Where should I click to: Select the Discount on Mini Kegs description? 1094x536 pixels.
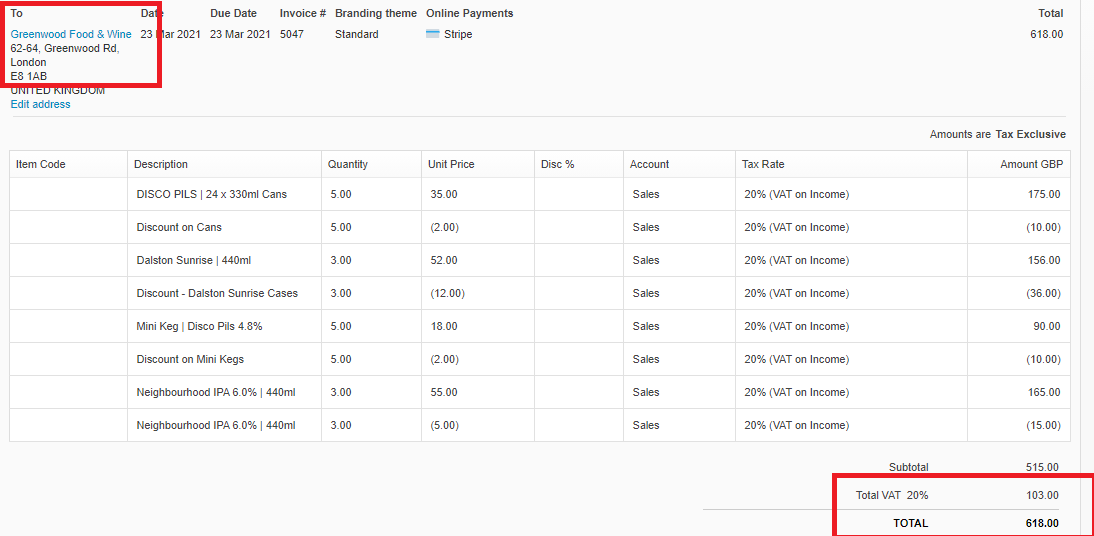(x=190, y=359)
